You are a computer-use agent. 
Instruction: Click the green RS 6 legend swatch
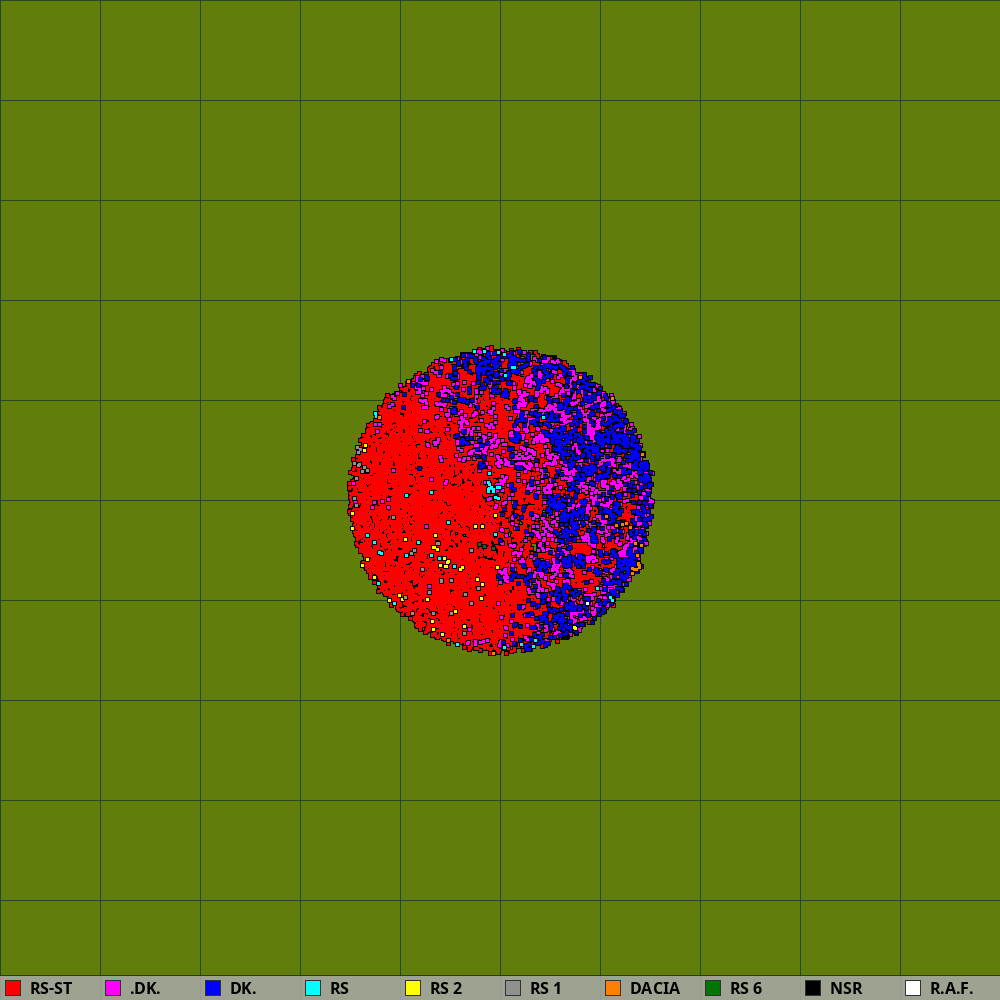coord(713,988)
